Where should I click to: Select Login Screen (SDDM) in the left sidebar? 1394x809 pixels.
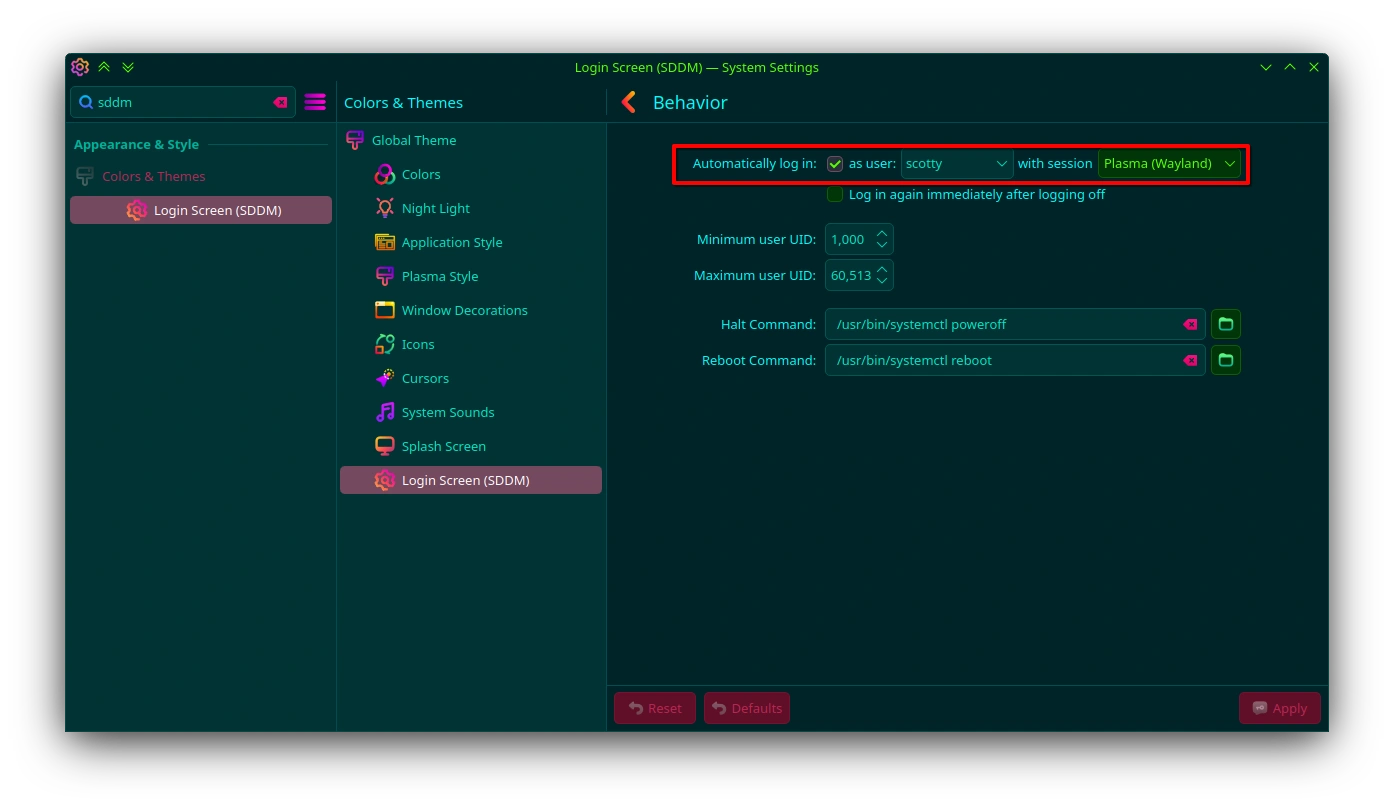[201, 210]
